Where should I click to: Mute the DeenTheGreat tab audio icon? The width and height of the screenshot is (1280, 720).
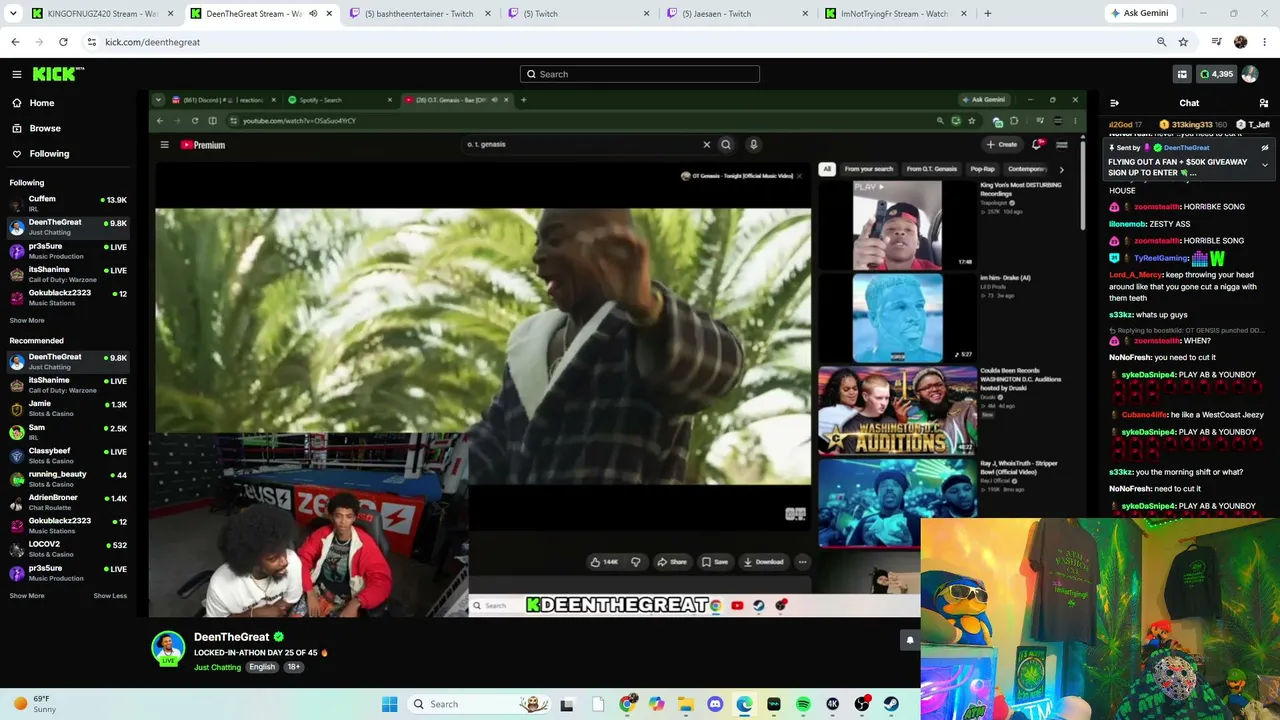313,14
